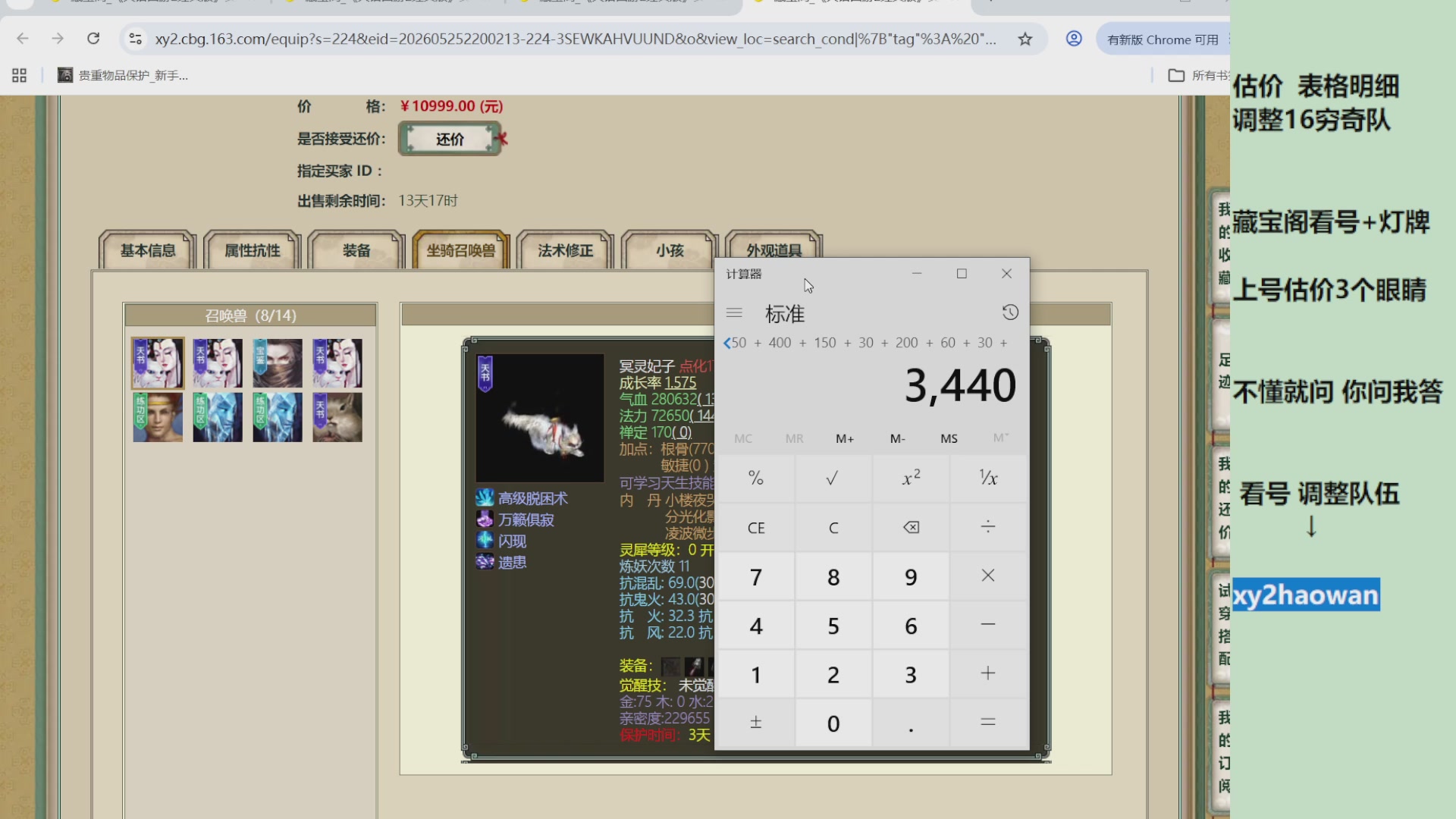Click the pet portrait image of 冥灵妃子
The width and height of the screenshot is (1456, 819).
pos(540,418)
